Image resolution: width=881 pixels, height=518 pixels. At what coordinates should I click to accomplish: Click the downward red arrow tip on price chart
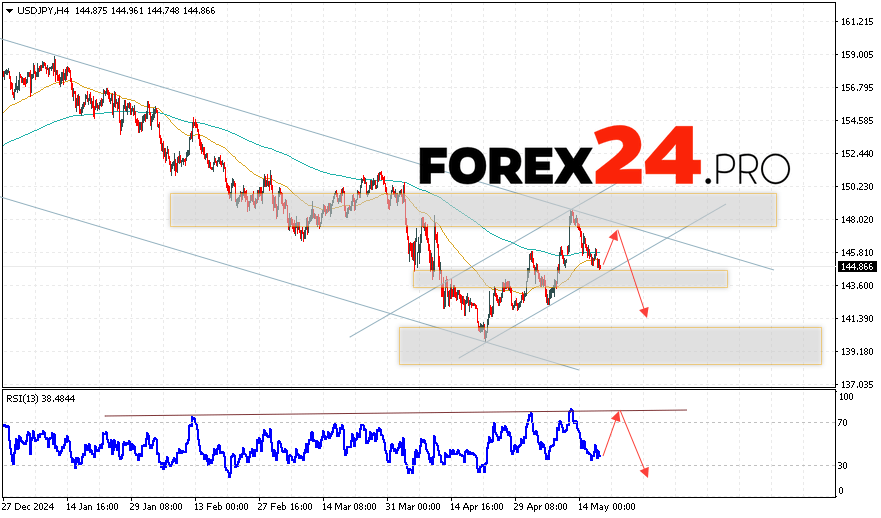646,315
